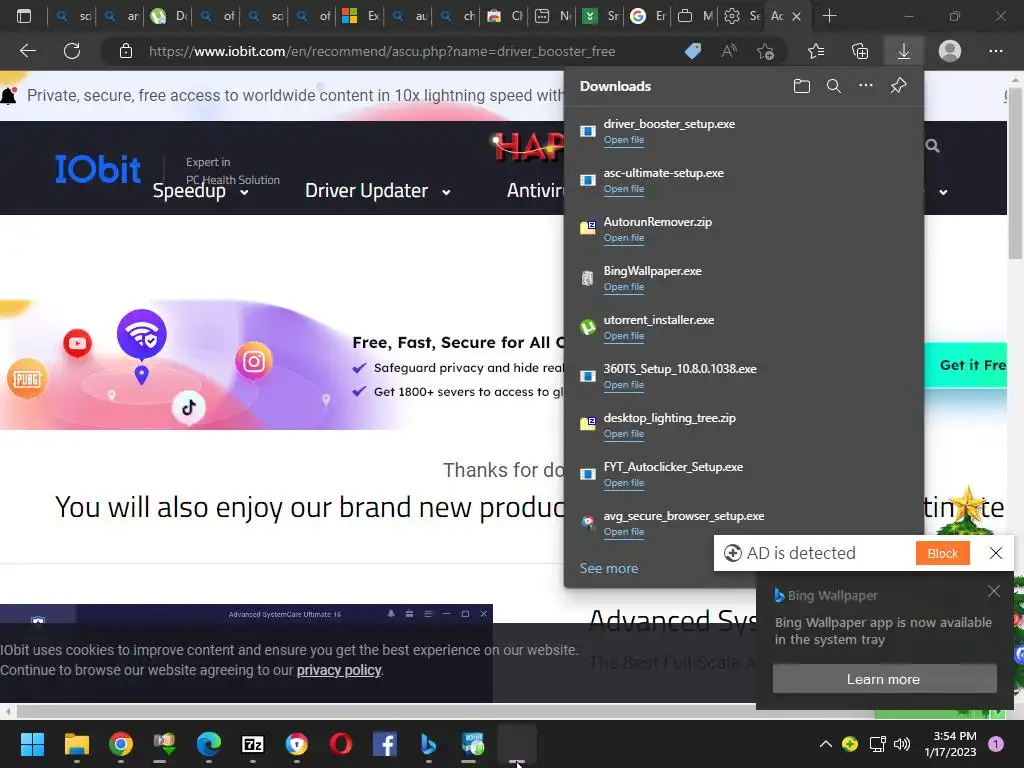Click the notification bell icon on banner
The width and height of the screenshot is (1024, 768).
point(9,96)
